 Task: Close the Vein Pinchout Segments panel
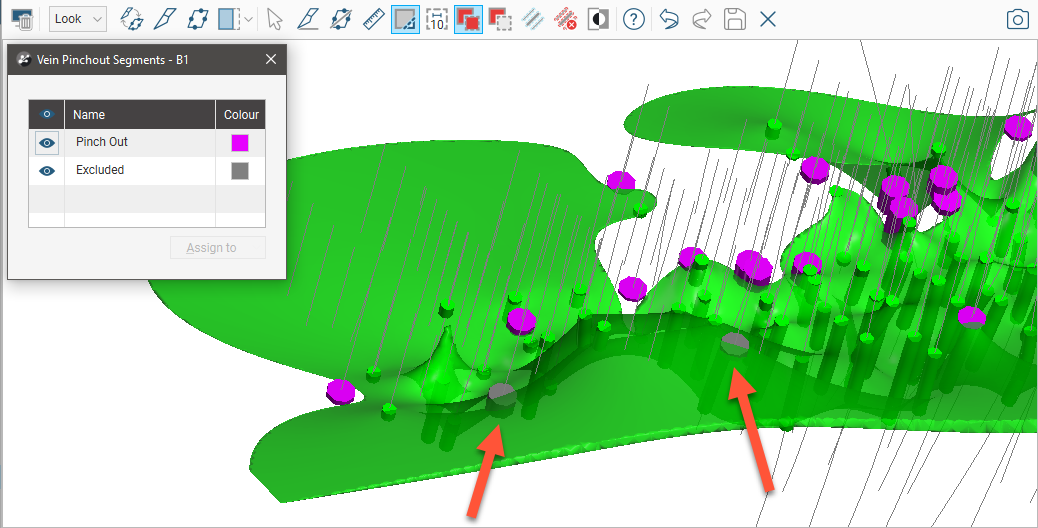pos(271,60)
